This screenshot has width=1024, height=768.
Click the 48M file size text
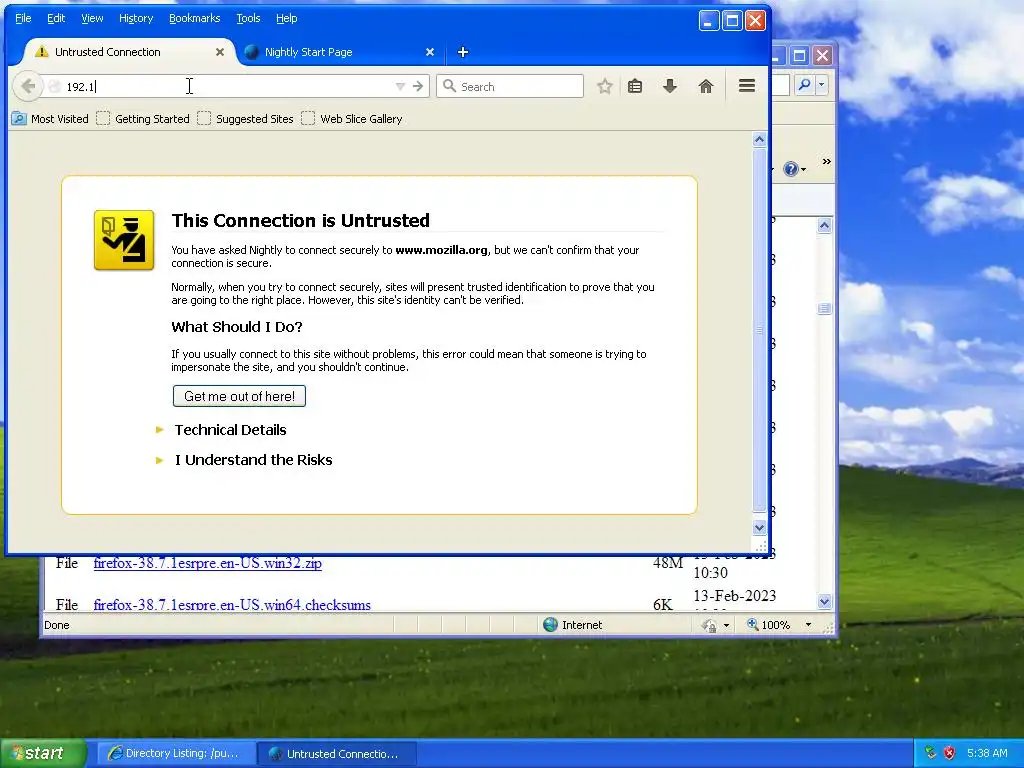(x=668, y=563)
